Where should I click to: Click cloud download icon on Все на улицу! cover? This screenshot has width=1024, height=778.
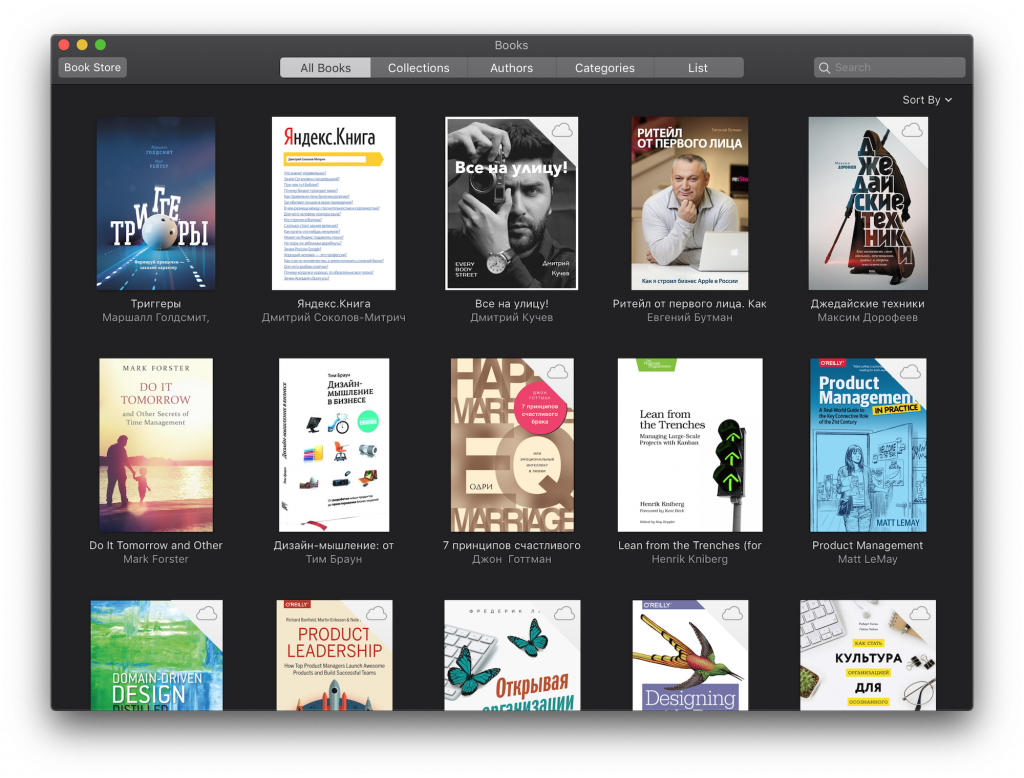pyautogui.click(x=562, y=130)
